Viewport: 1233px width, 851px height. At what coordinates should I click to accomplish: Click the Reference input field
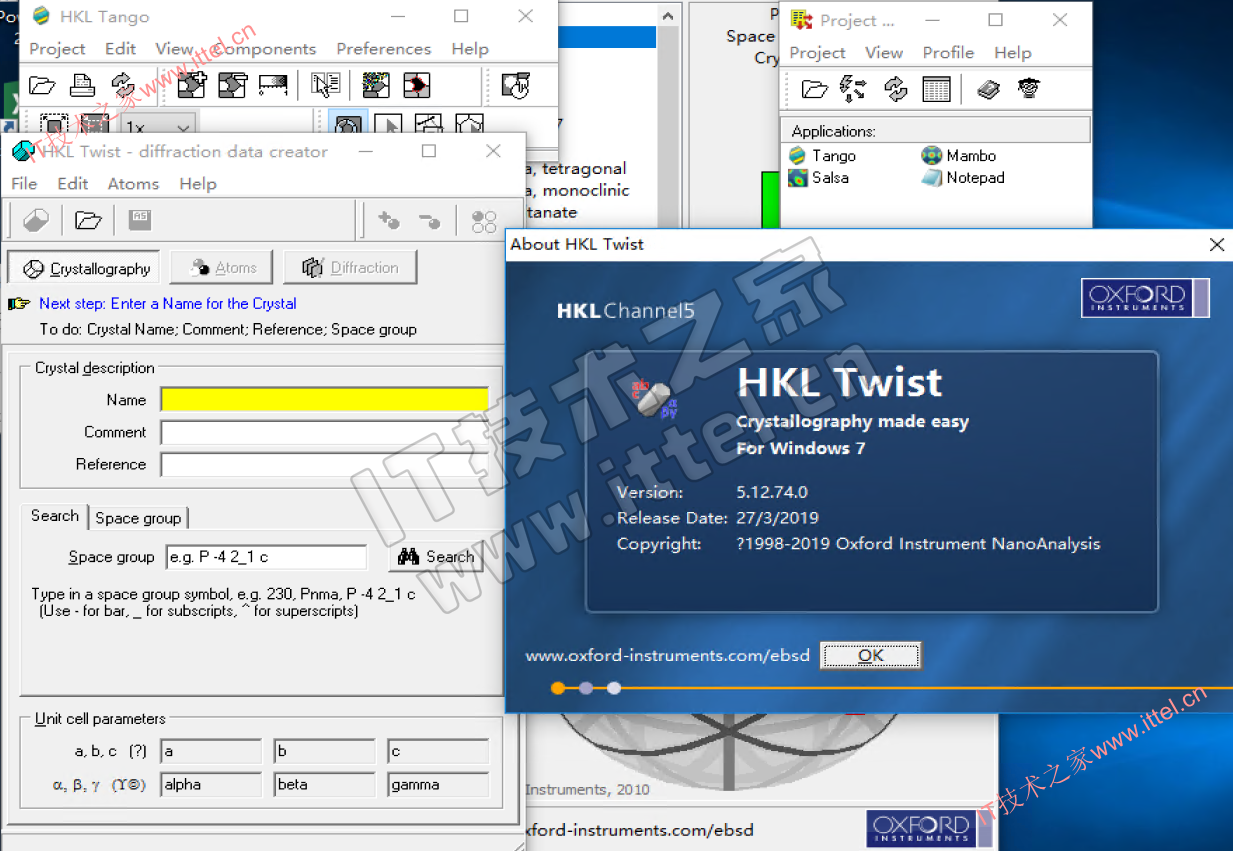324,464
